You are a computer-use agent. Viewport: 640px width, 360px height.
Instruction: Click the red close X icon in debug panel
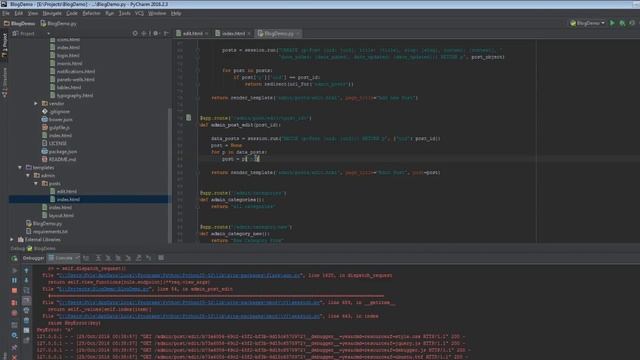[x=14, y=357]
